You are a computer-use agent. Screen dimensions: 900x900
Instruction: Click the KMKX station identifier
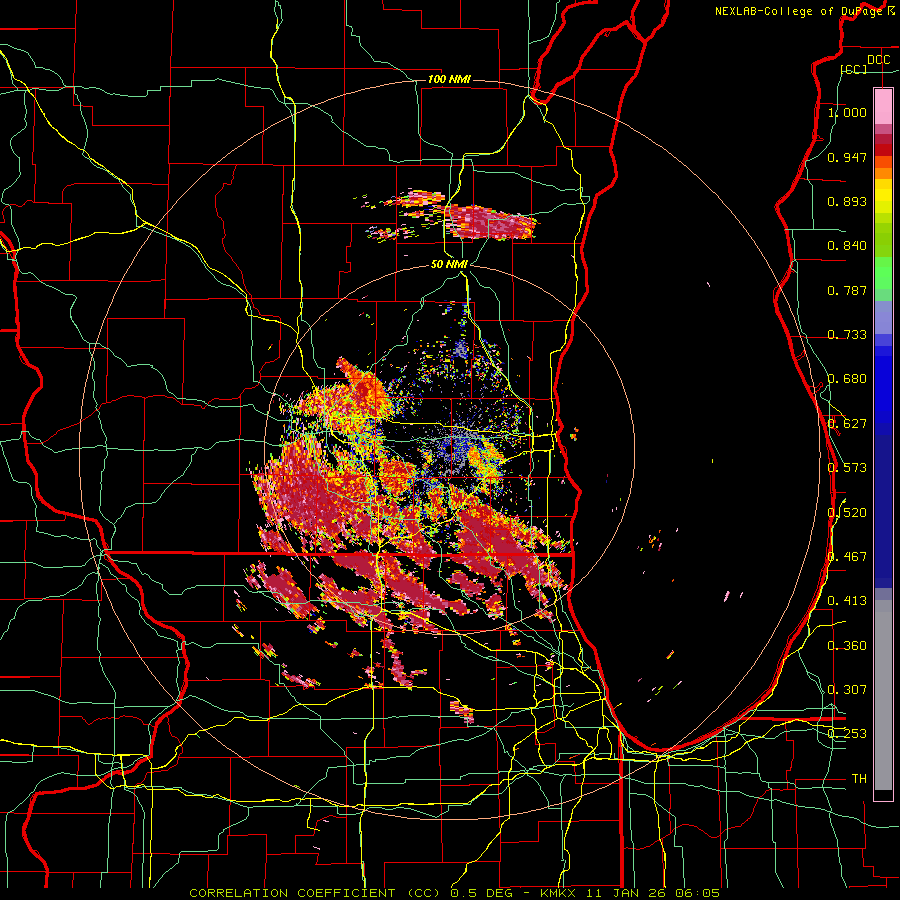558,893
